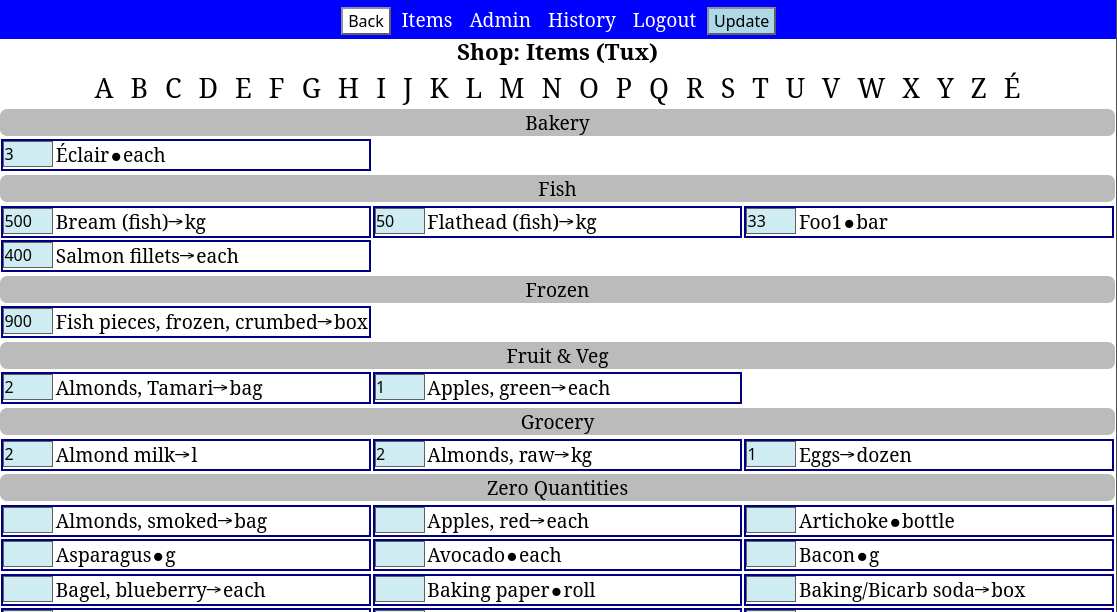This screenshot has width=1117, height=612.
Task: Focus the empty quantity field for Artichoke
Action: click(771, 521)
